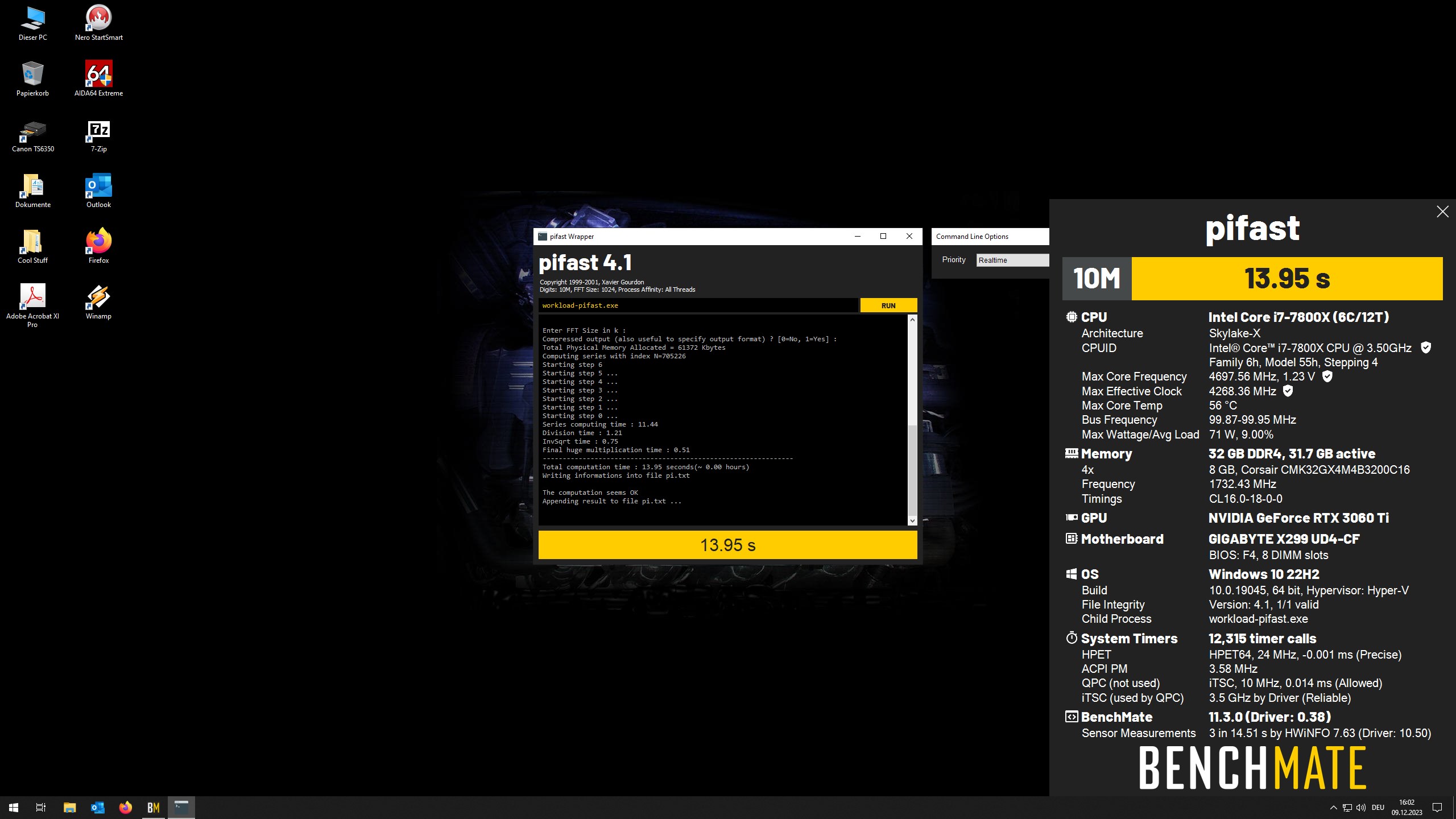1456x819 pixels.
Task: Click the CPUID verified shield icon
Action: (1426, 348)
